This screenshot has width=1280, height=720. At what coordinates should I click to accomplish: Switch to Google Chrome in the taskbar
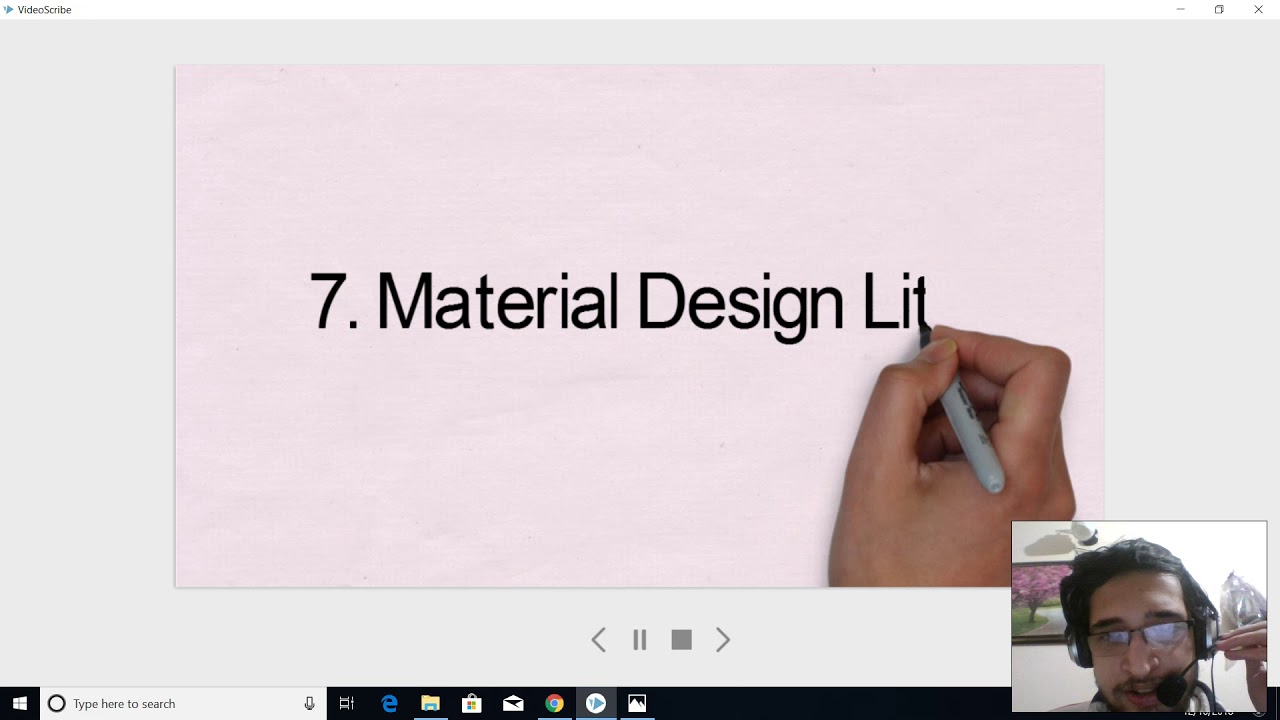(554, 703)
